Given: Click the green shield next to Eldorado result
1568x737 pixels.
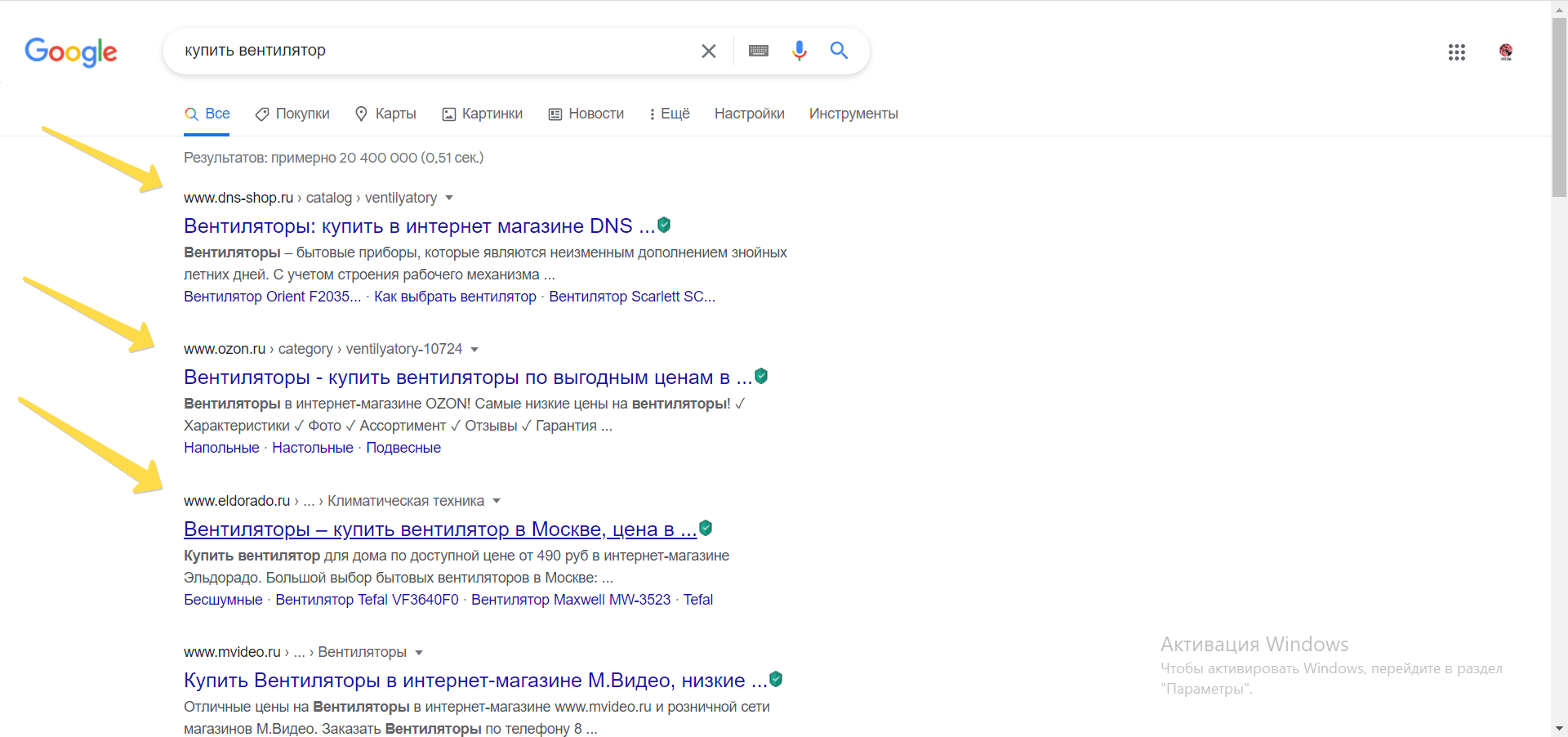Looking at the screenshot, I should click(706, 528).
